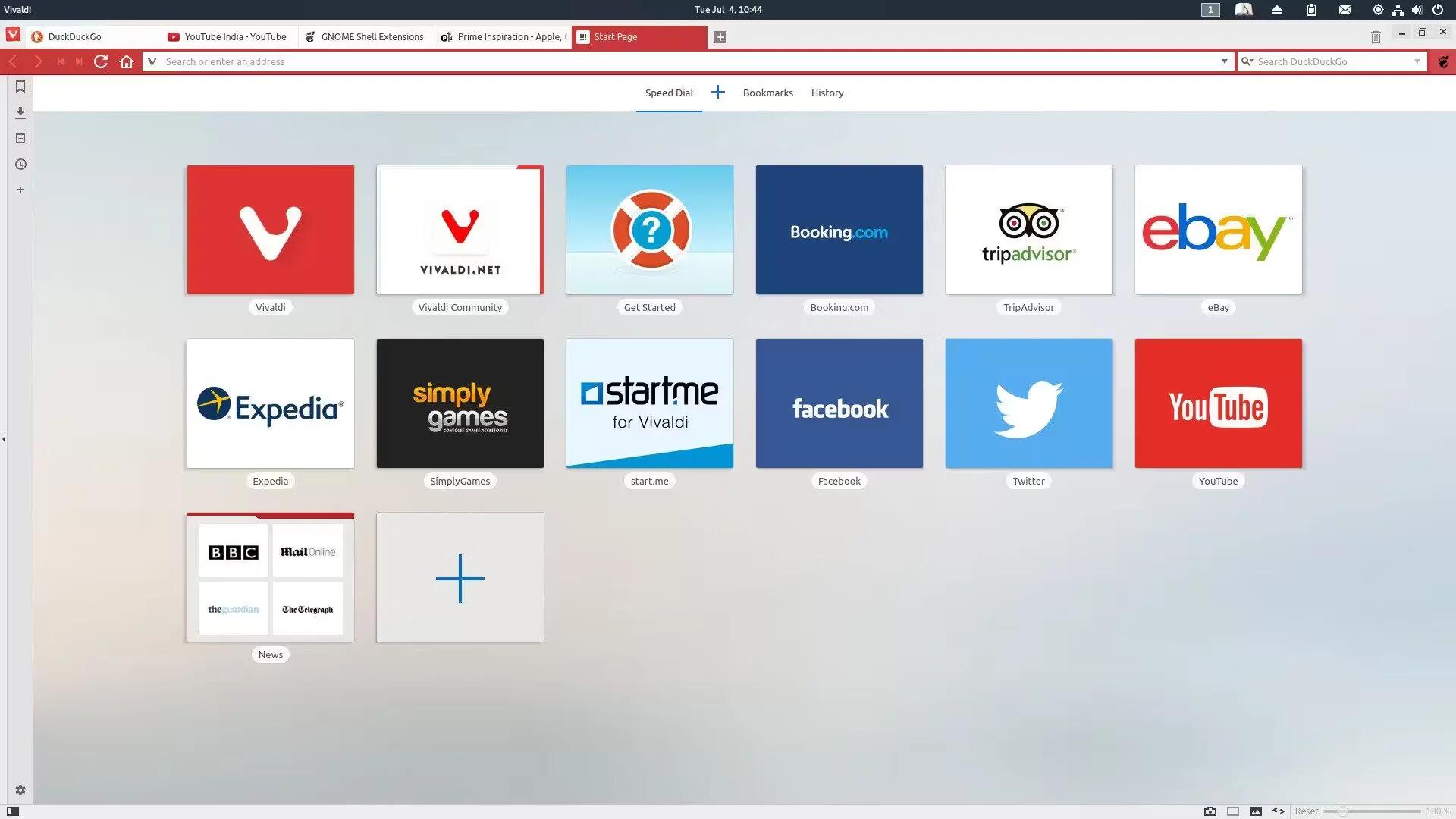The width and height of the screenshot is (1456, 819).
Task: Open the News speed dial folder
Action: pos(271,577)
